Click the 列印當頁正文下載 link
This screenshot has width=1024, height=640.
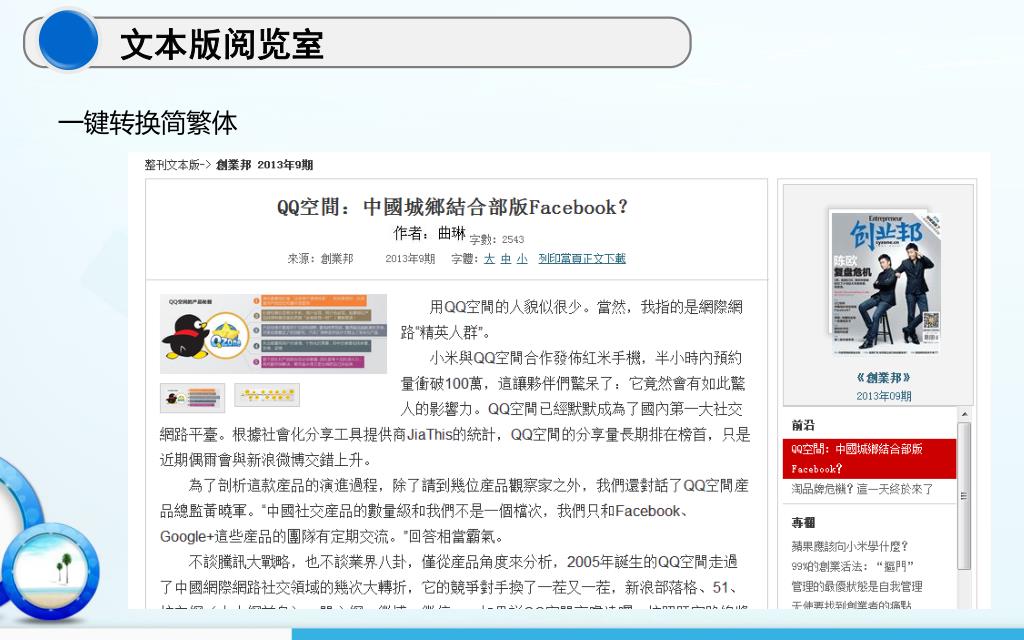click(582, 259)
